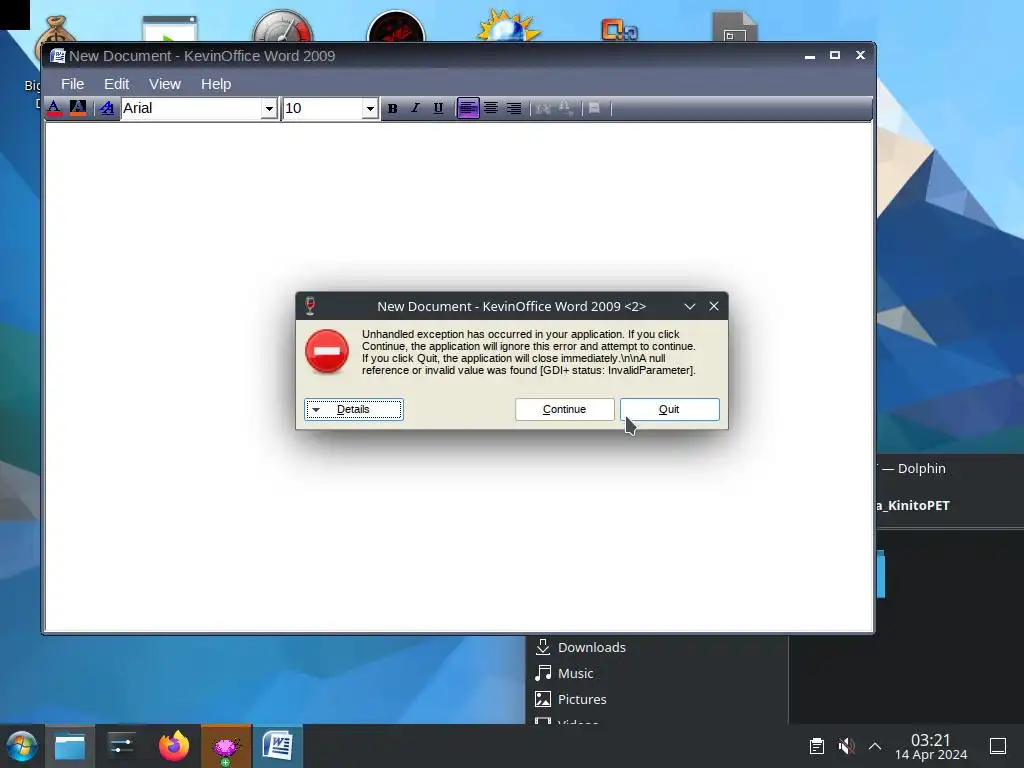Open the View menu
The height and width of the screenshot is (768, 1024).
click(x=165, y=84)
